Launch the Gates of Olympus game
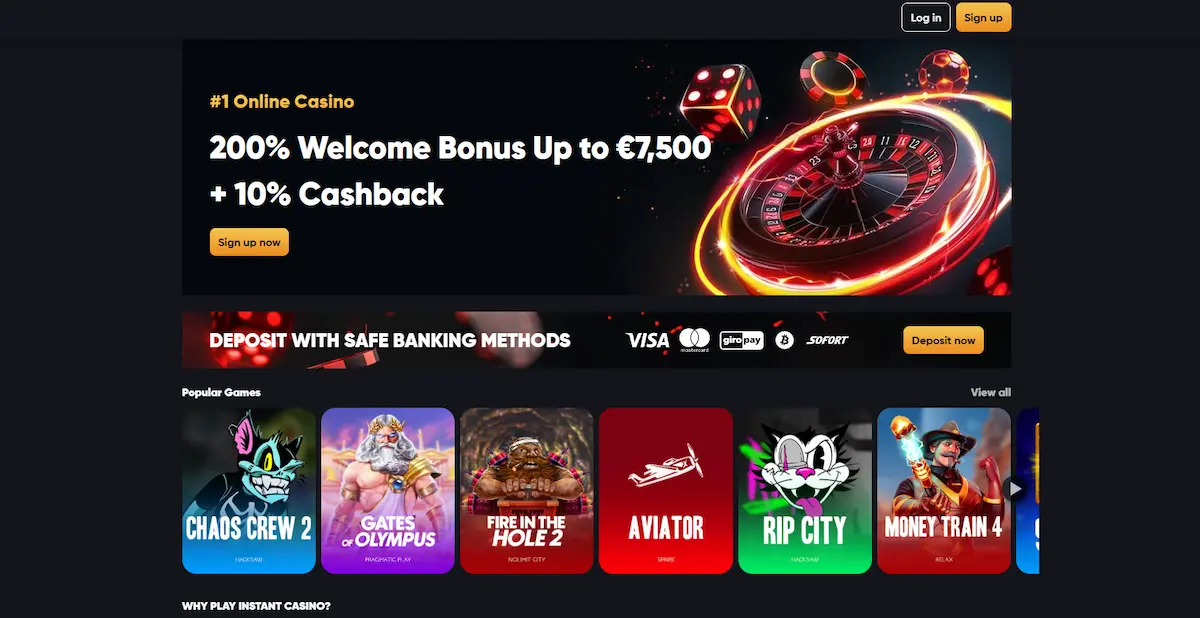The image size is (1200, 618). tap(388, 490)
